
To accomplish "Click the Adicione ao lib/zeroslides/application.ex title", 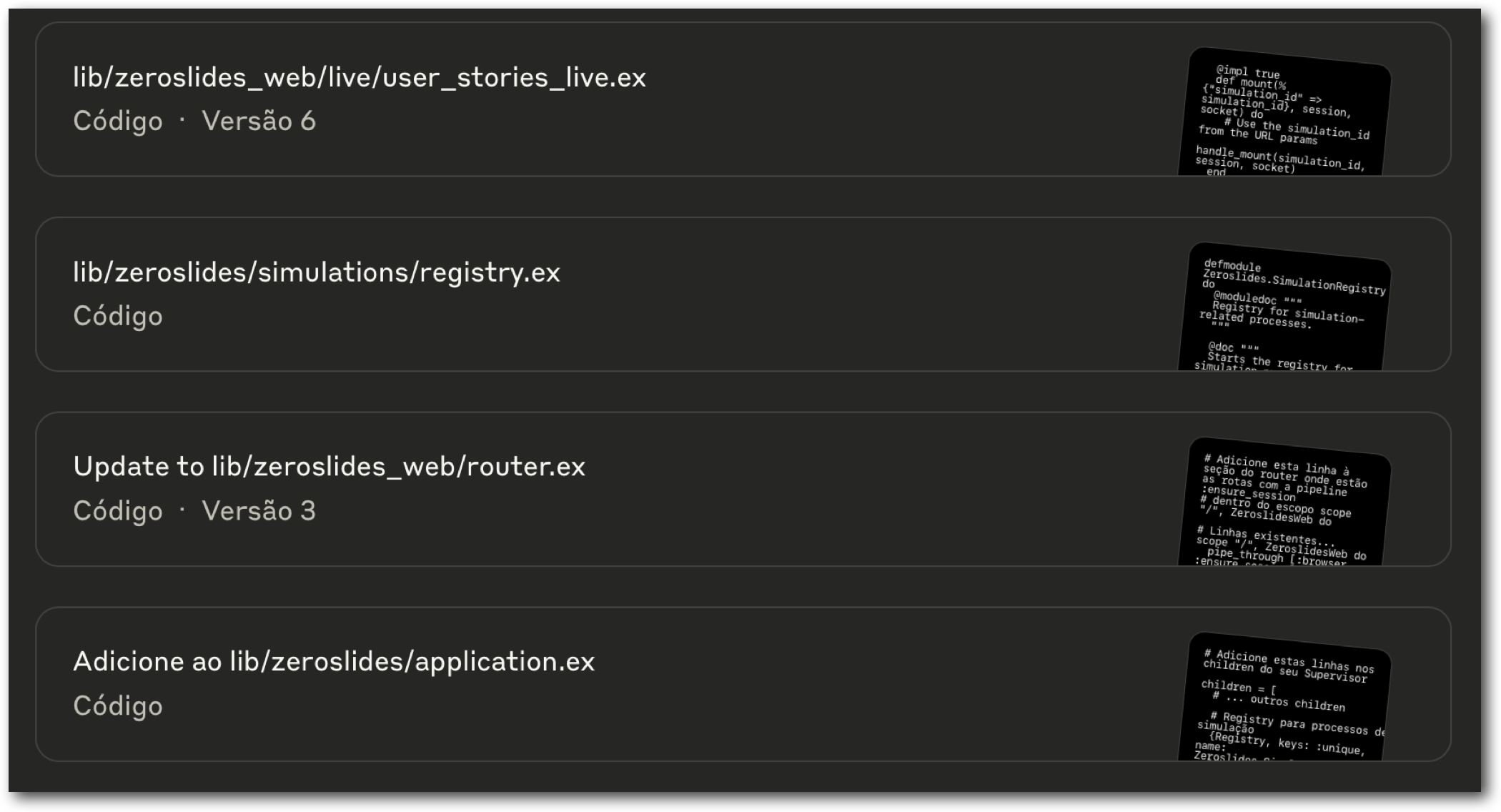I will (x=334, y=662).
